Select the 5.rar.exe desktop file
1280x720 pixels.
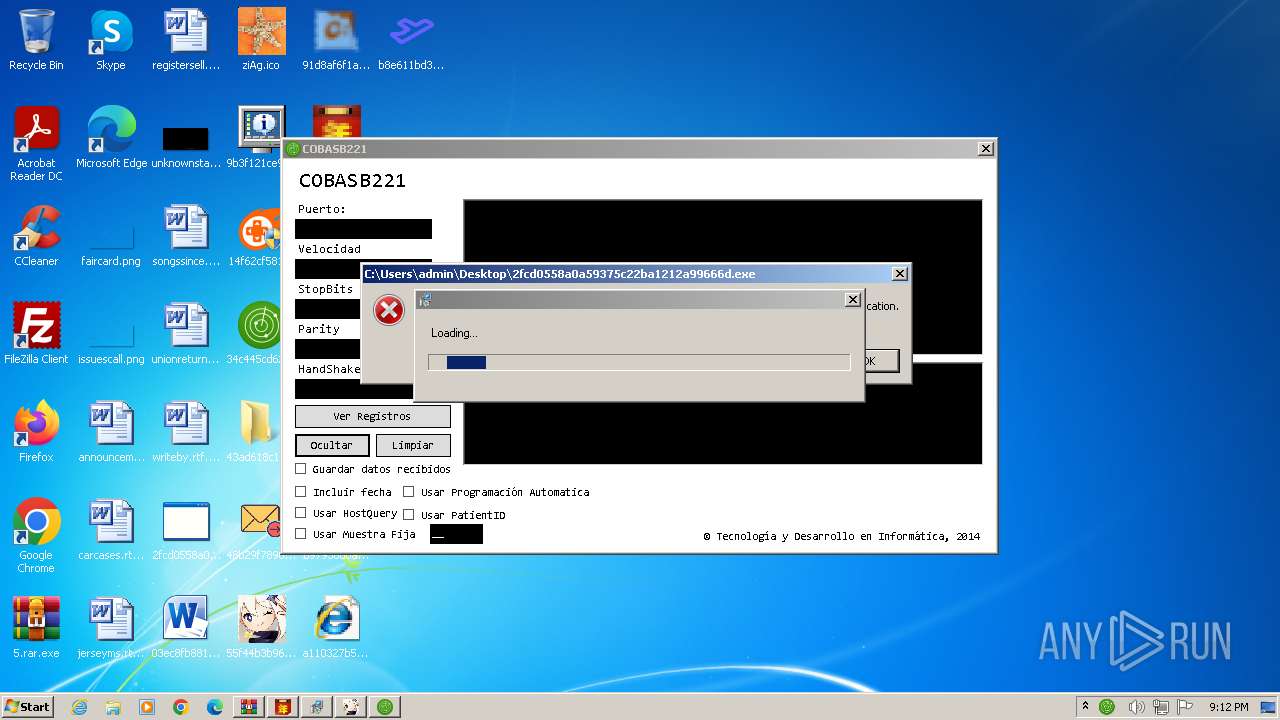tap(36, 627)
